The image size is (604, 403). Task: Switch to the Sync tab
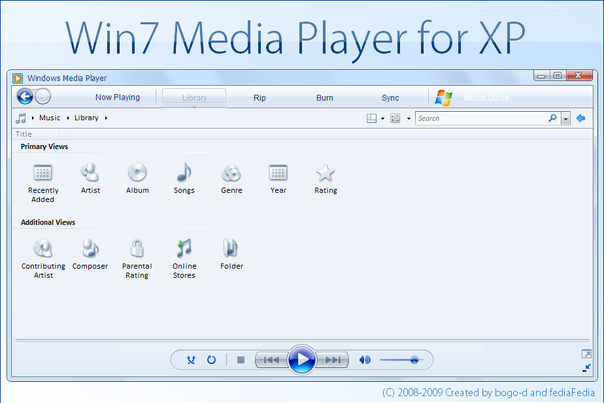(x=390, y=98)
